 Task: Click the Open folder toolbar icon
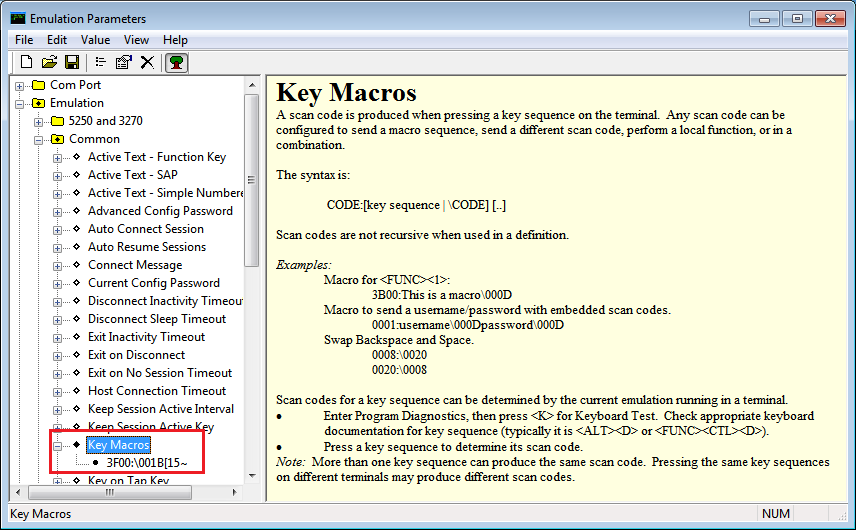[x=49, y=62]
